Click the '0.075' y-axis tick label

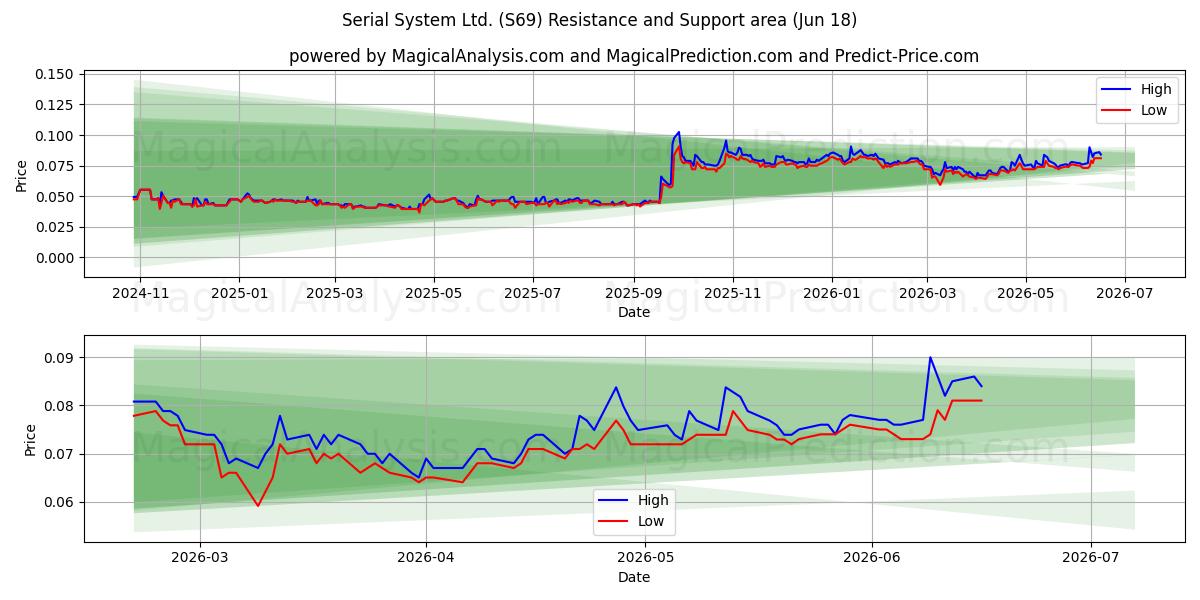click(x=55, y=166)
